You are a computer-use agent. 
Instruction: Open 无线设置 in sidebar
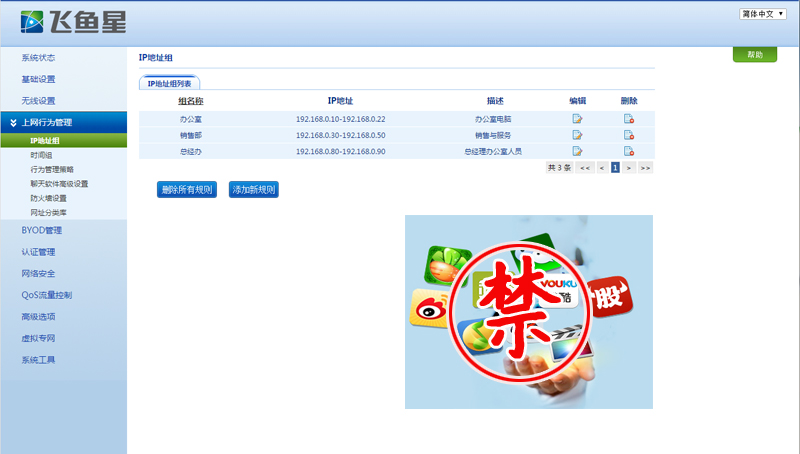pos(38,100)
